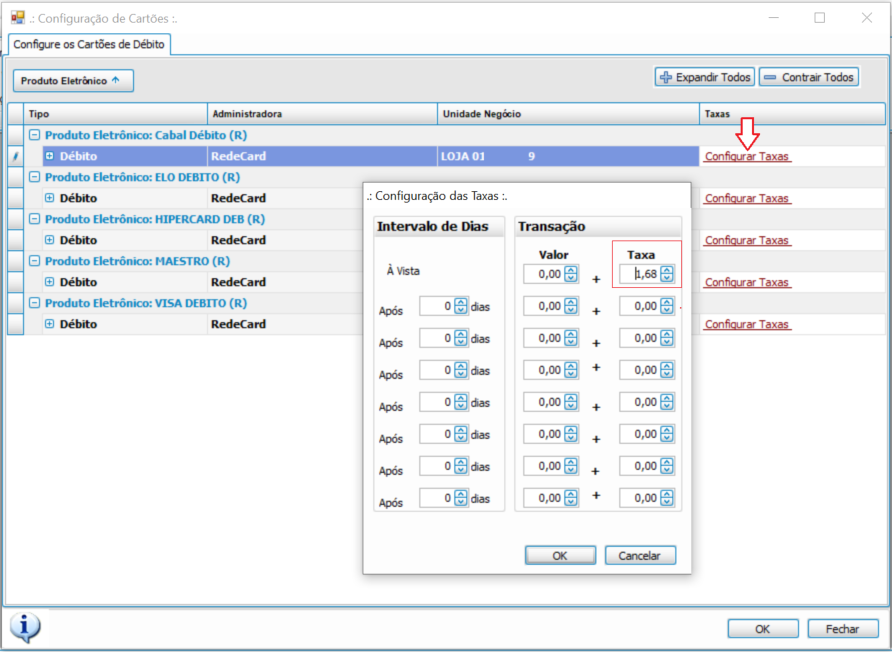892x652 pixels.
Task: Click Cancelar in the taxas dialog
Action: tap(640, 555)
